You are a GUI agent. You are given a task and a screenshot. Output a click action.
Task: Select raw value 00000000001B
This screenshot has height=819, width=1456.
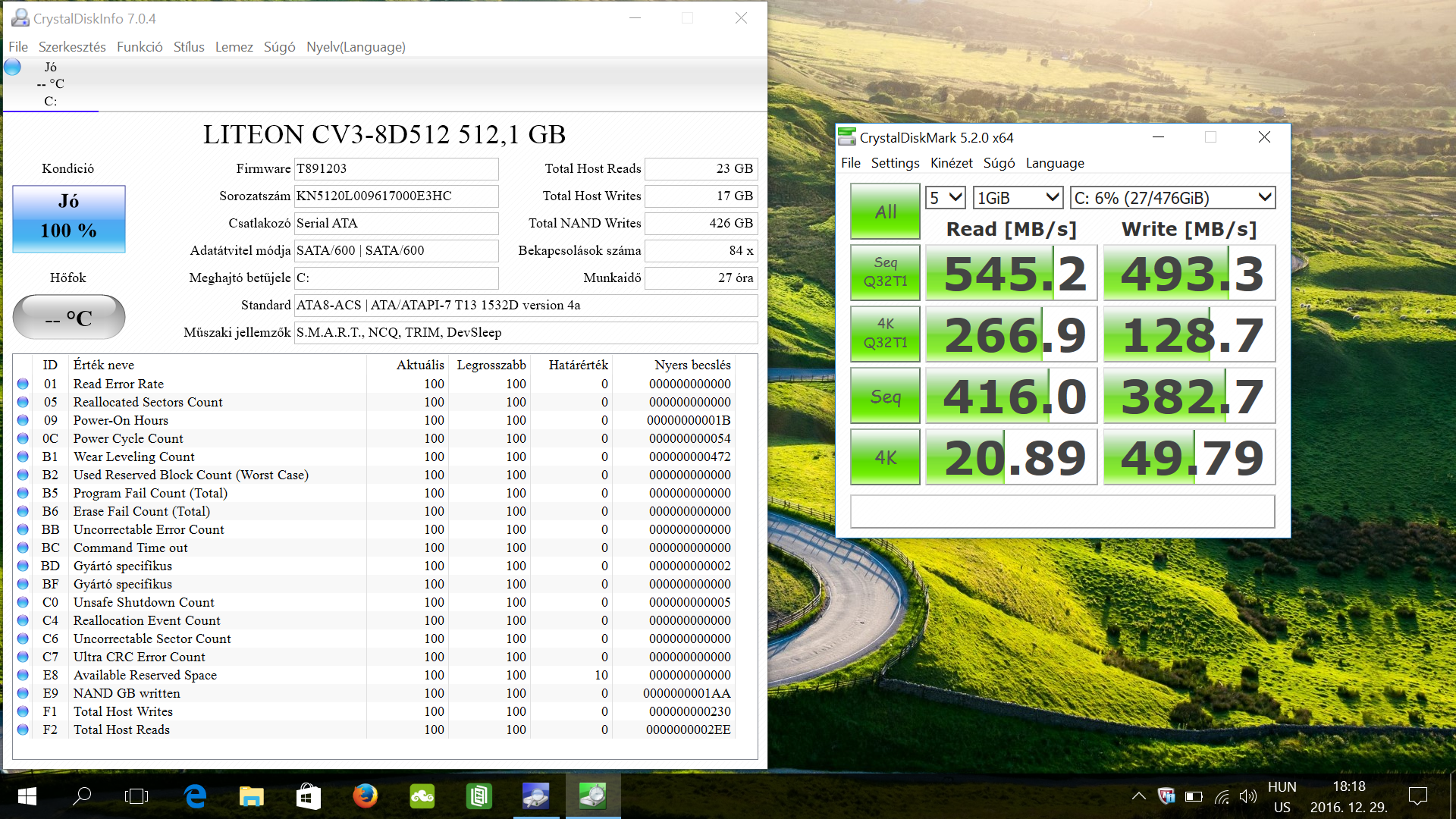pyautogui.click(x=689, y=420)
